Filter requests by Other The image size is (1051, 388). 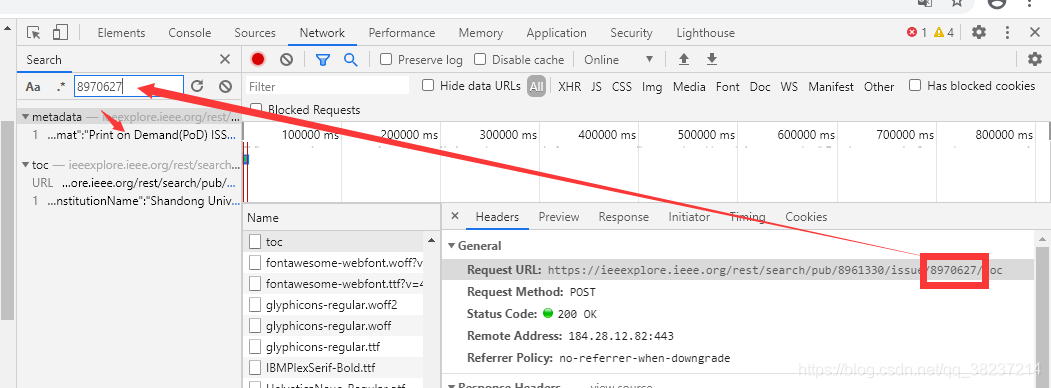pyautogui.click(x=879, y=86)
